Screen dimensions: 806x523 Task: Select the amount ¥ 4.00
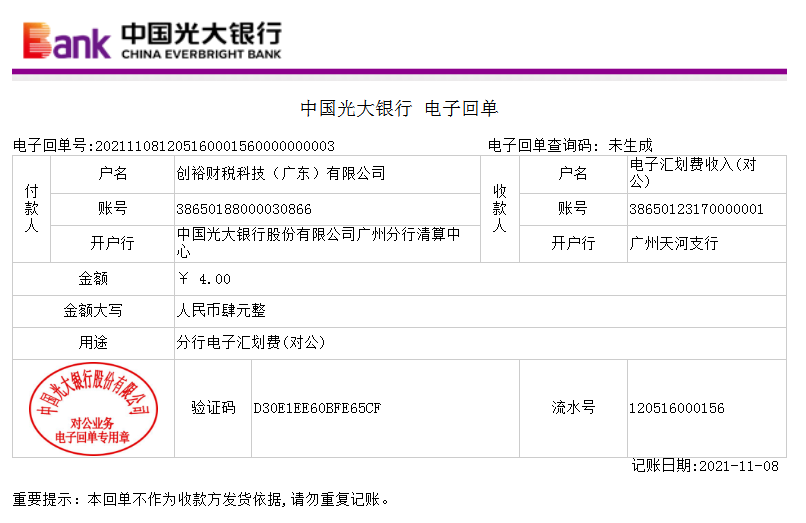click(203, 279)
